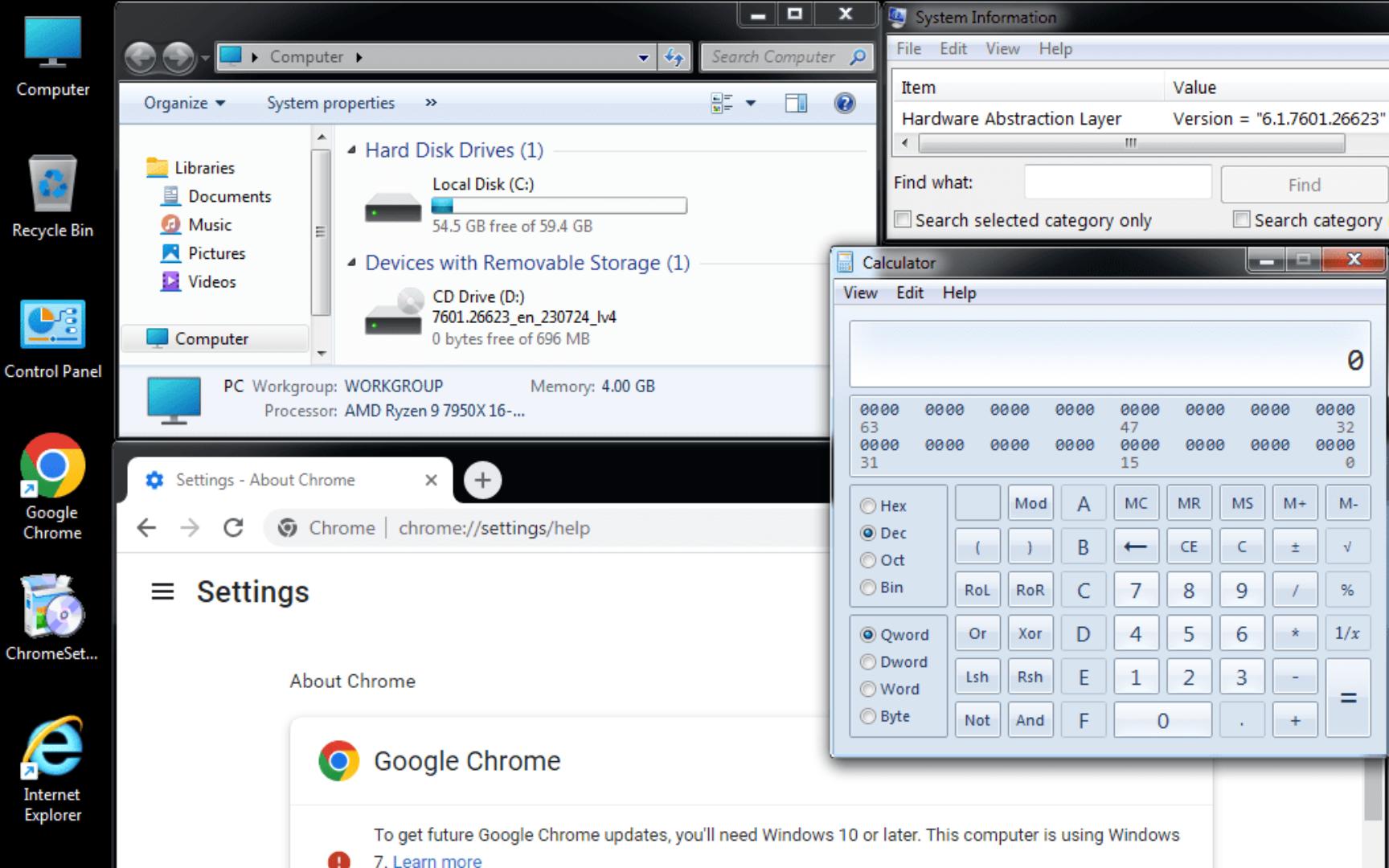Open the Explorer address bar history dropdown
The width and height of the screenshot is (1389, 868).
(643, 57)
